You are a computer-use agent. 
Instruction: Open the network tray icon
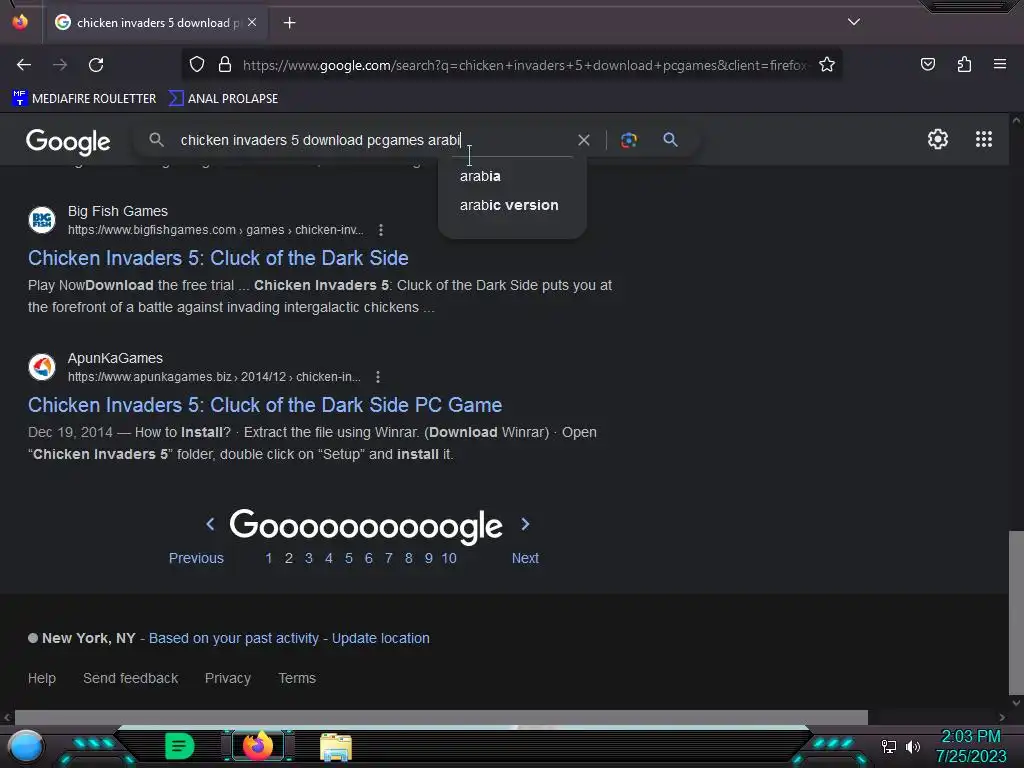889,746
